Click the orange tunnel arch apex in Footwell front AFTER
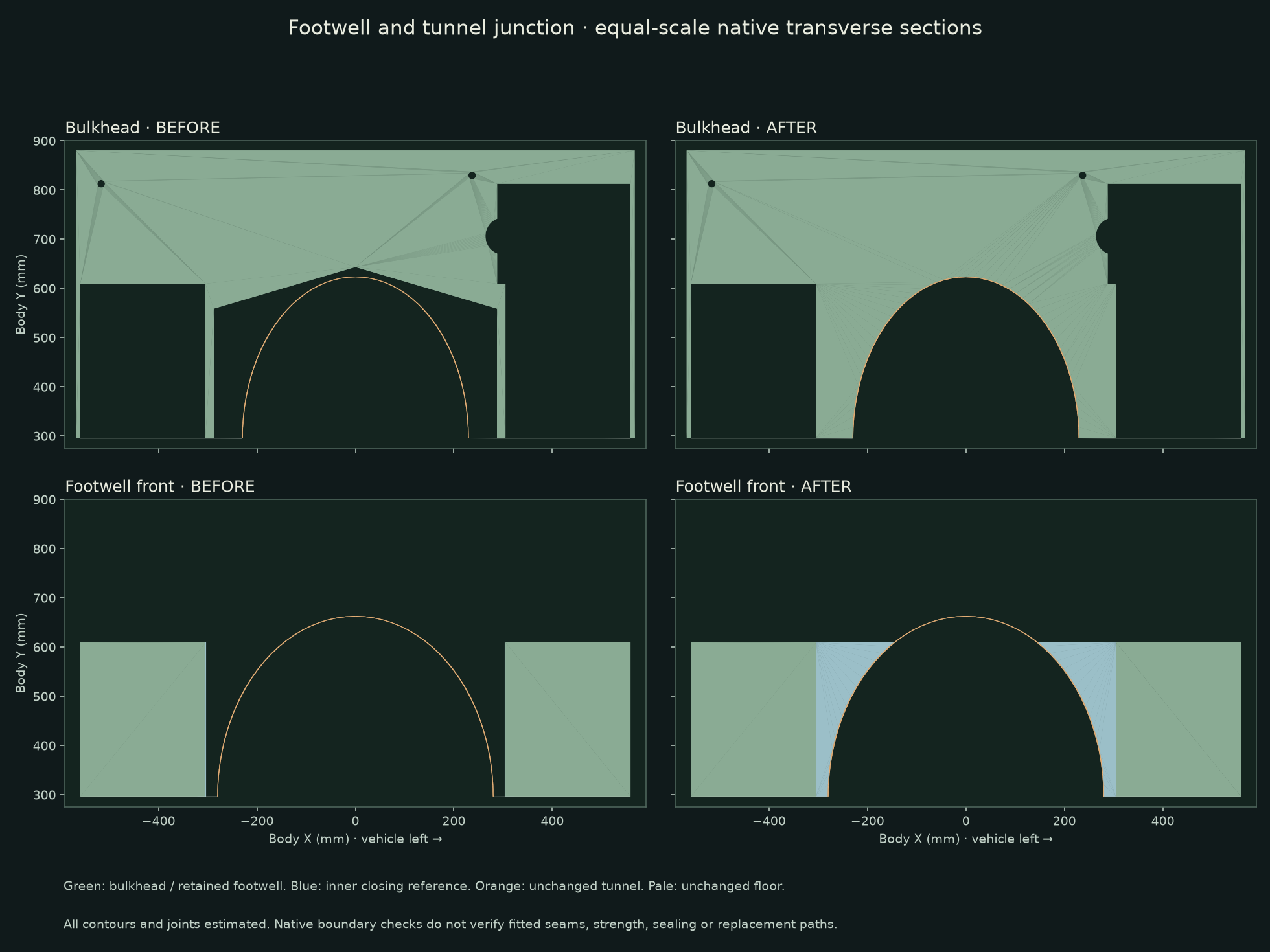The image size is (1270, 952). click(965, 617)
